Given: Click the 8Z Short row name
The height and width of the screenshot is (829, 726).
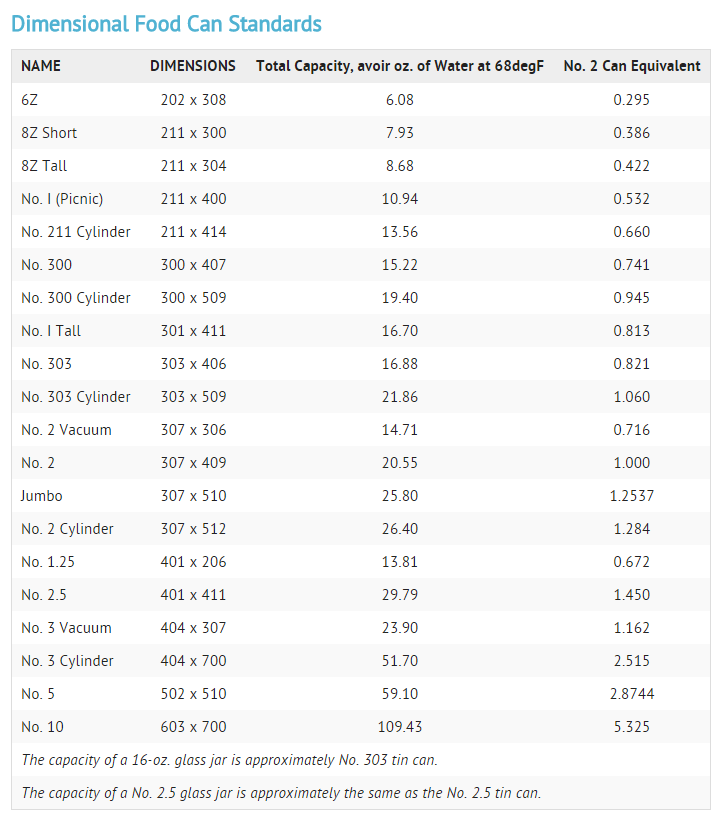Looking at the screenshot, I should (x=49, y=133).
